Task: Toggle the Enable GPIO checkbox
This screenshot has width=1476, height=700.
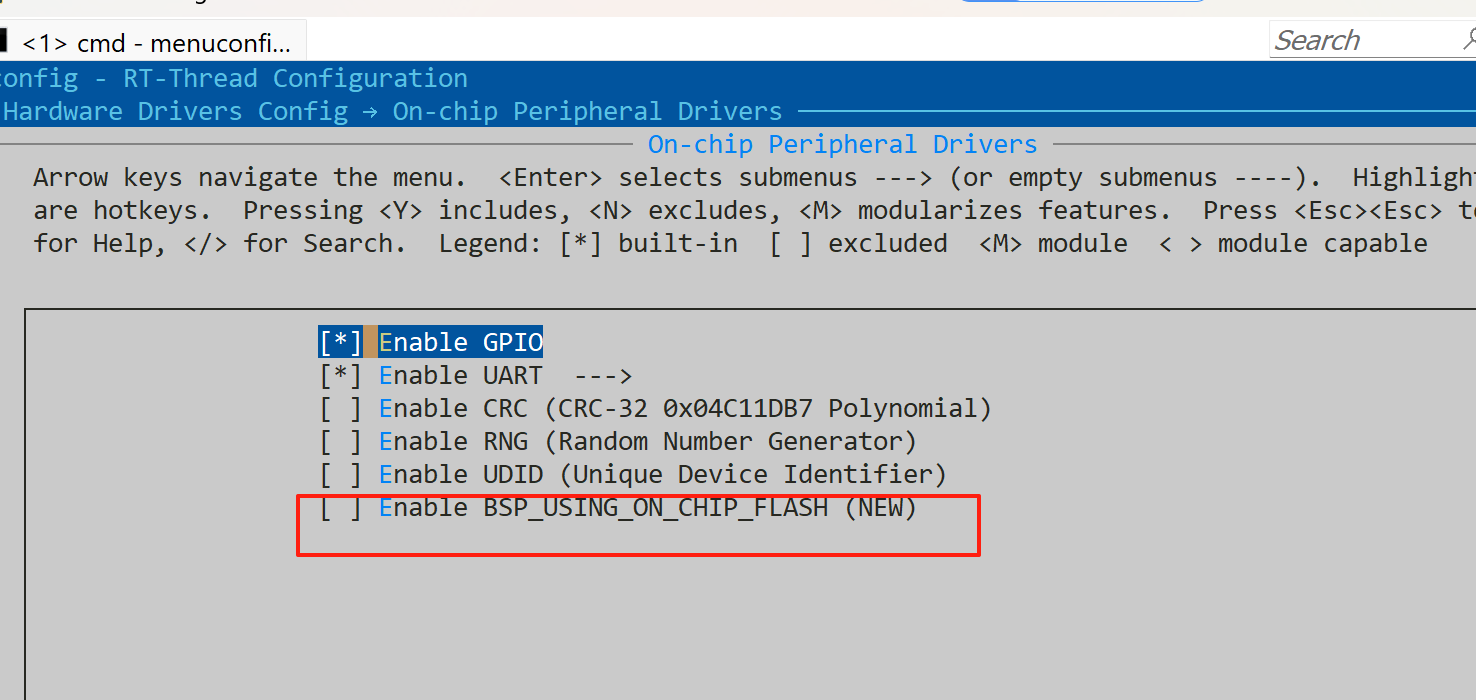Action: point(341,342)
